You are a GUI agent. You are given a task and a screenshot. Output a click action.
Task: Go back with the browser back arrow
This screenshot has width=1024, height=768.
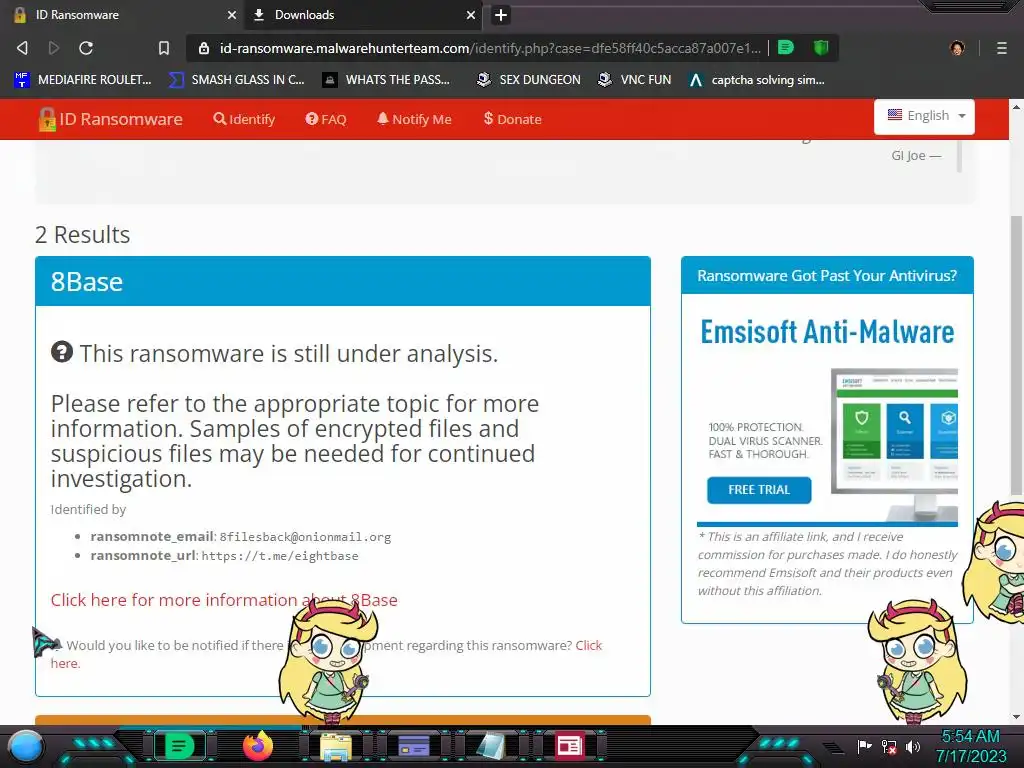[22, 48]
